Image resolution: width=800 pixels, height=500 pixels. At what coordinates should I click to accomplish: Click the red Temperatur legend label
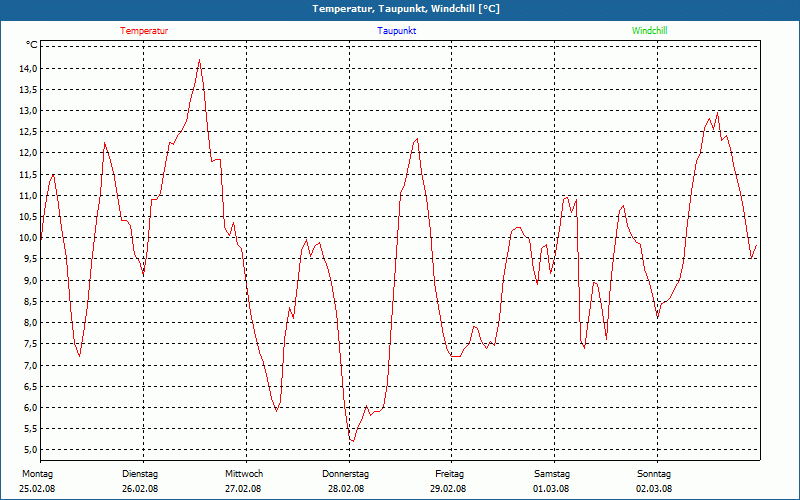(144, 31)
